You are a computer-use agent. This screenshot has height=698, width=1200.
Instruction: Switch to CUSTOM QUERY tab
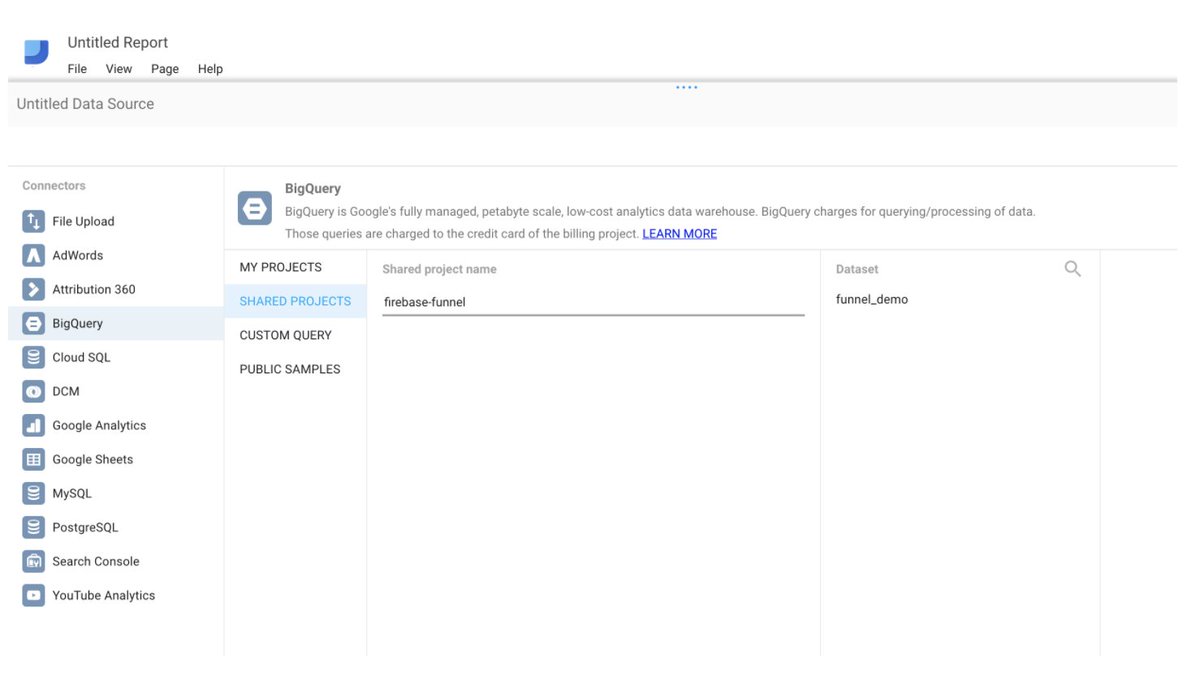295,335
